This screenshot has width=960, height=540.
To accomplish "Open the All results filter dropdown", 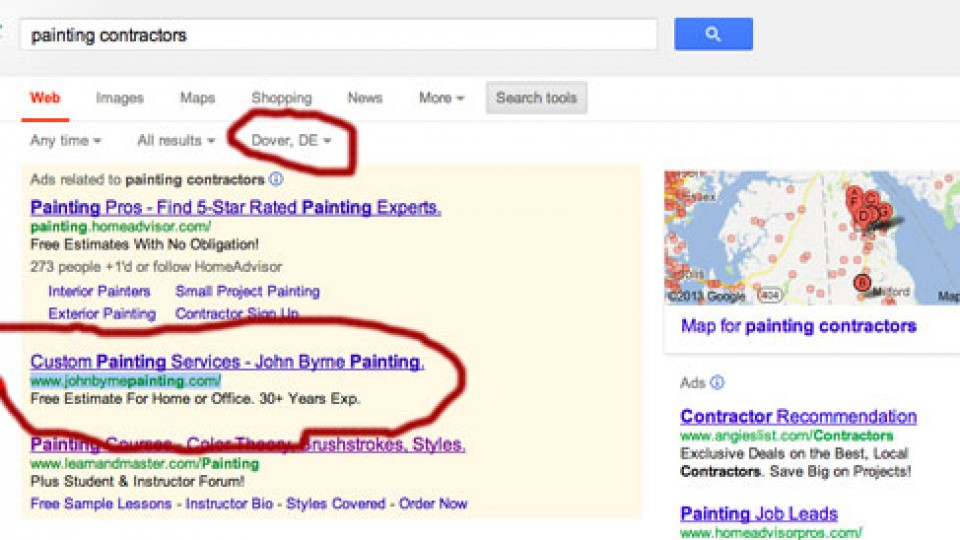I will point(176,140).
